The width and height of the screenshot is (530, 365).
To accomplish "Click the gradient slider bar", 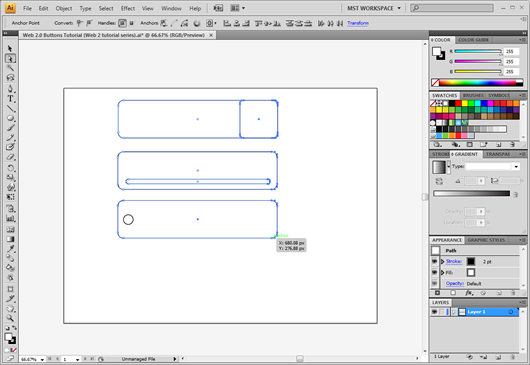I will (472, 193).
